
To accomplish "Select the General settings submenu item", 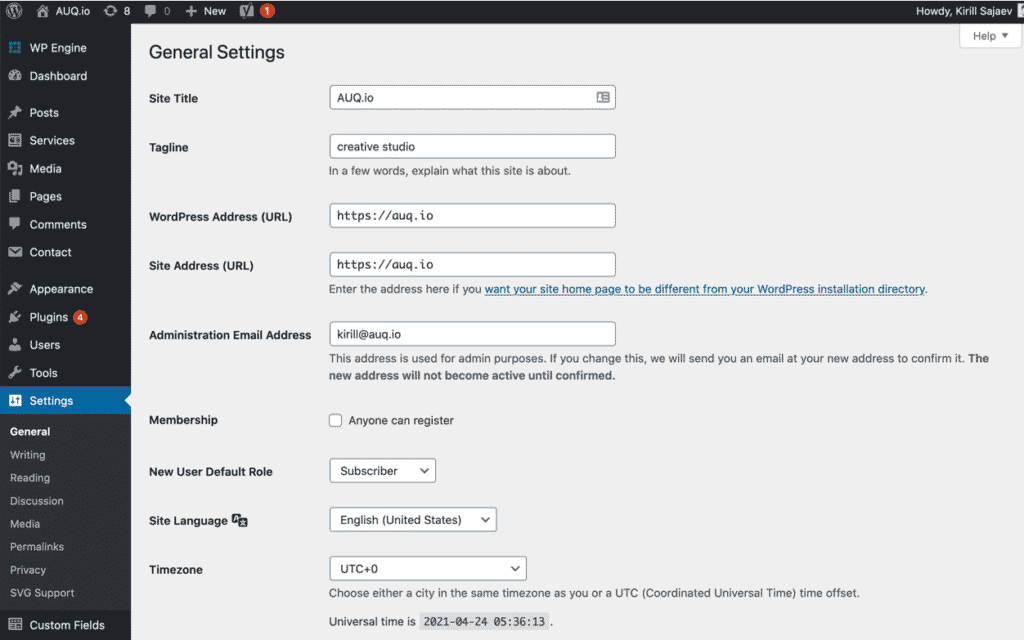I will [x=30, y=432].
